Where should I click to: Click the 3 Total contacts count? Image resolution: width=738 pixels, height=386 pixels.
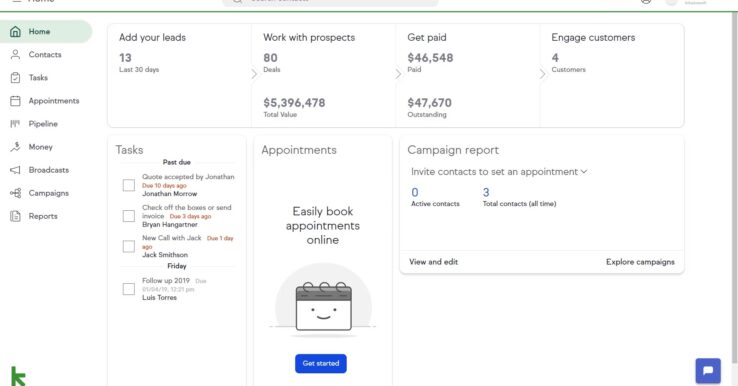point(486,193)
